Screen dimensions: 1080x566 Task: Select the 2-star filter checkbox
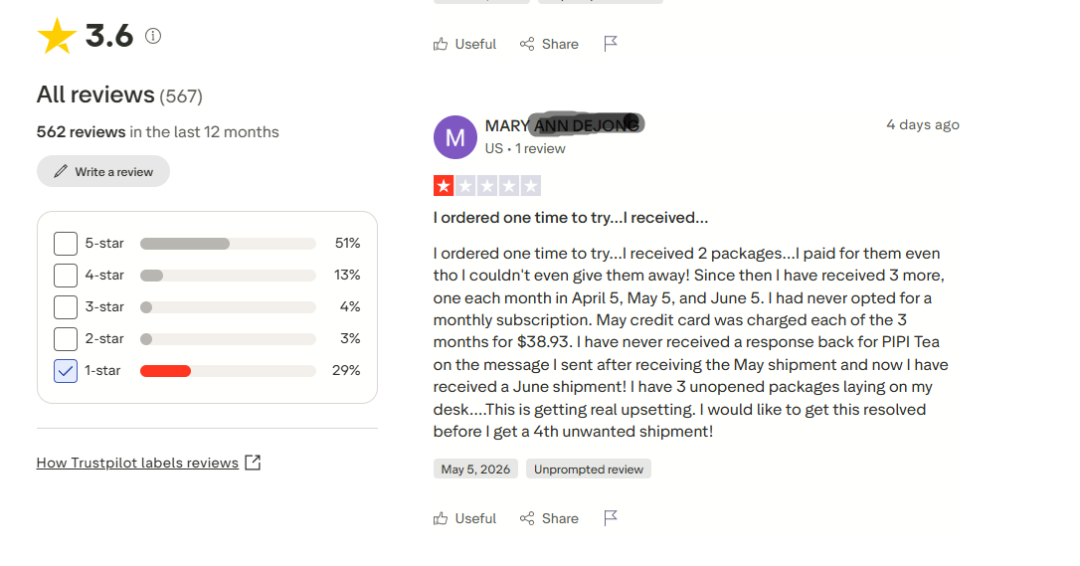[65, 338]
